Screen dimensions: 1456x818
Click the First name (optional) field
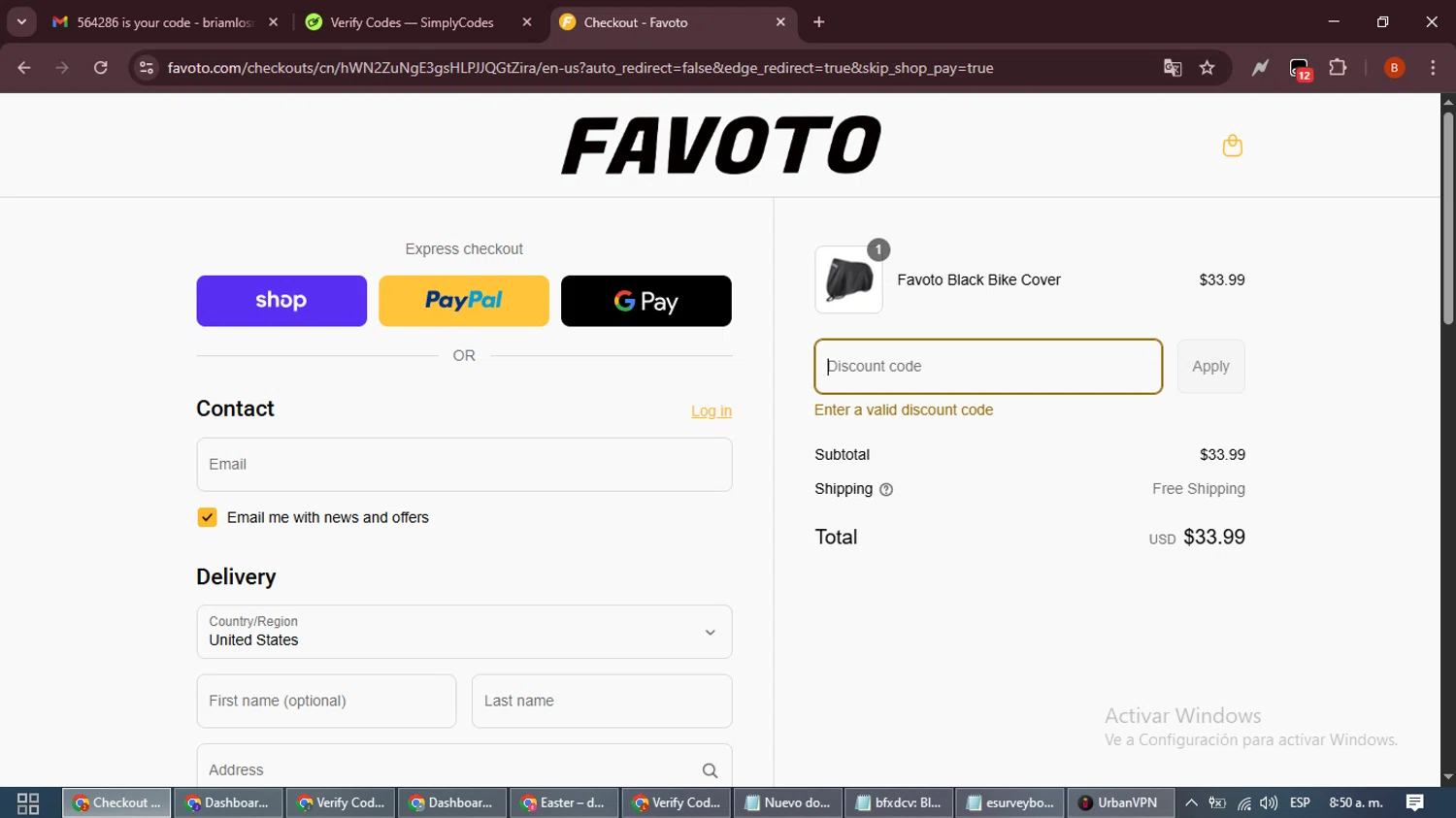[326, 701]
